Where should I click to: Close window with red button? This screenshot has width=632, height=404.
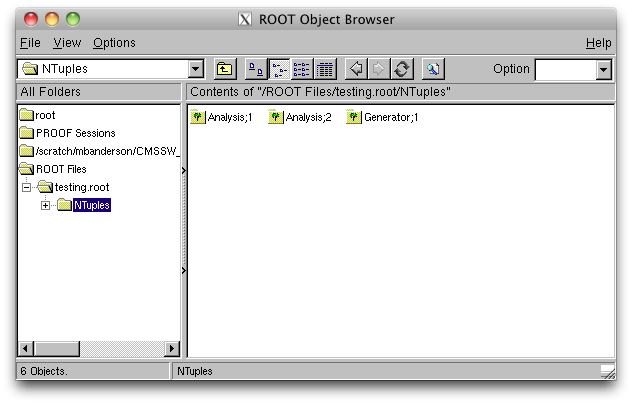click(x=31, y=19)
